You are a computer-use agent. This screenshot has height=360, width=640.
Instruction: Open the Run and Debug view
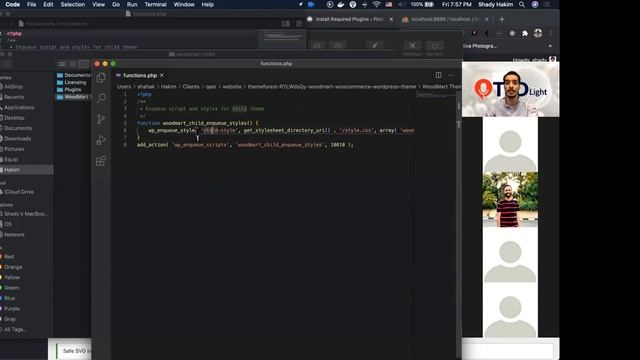coord(101,140)
